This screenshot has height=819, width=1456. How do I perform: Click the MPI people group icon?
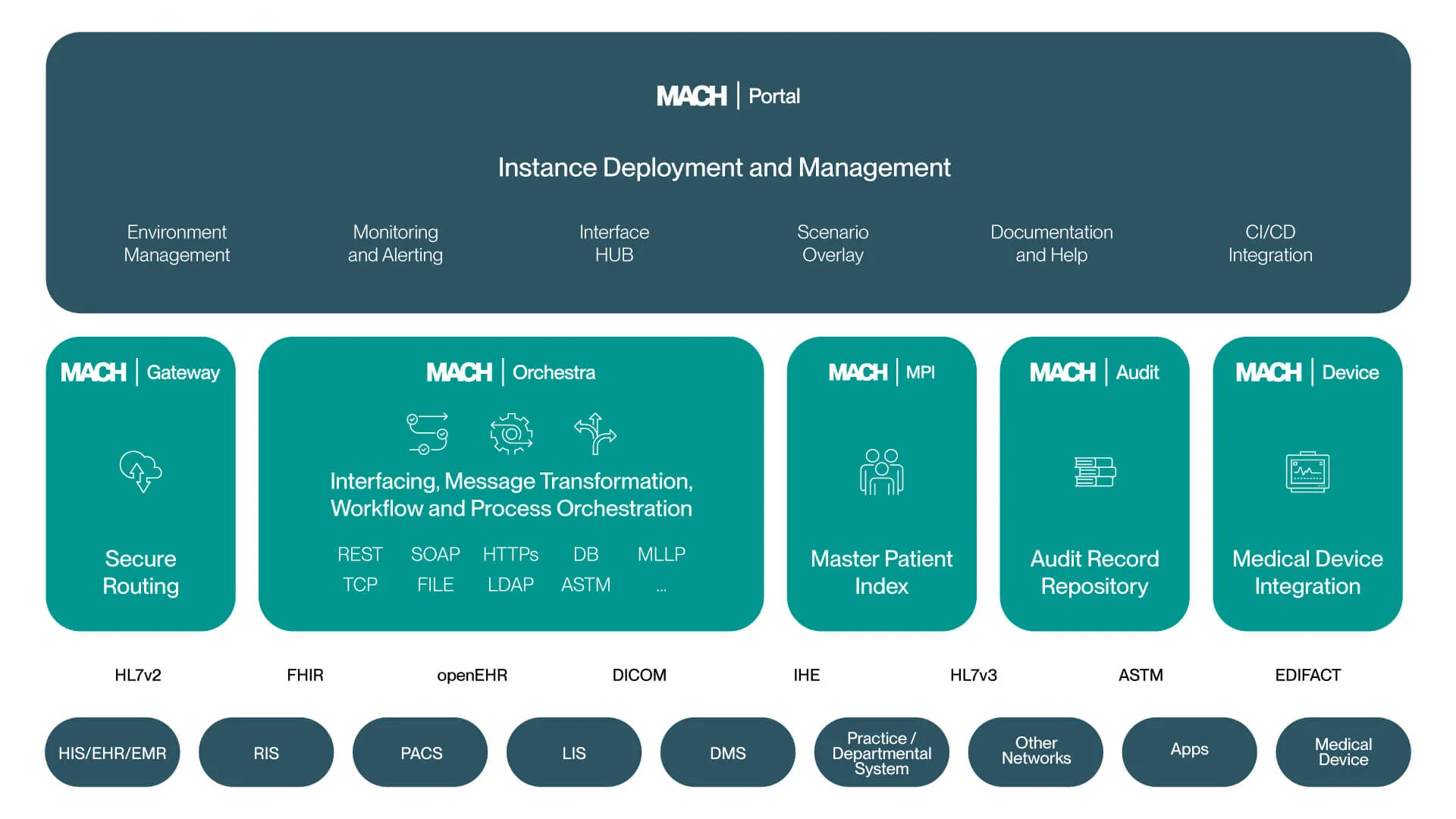[881, 472]
